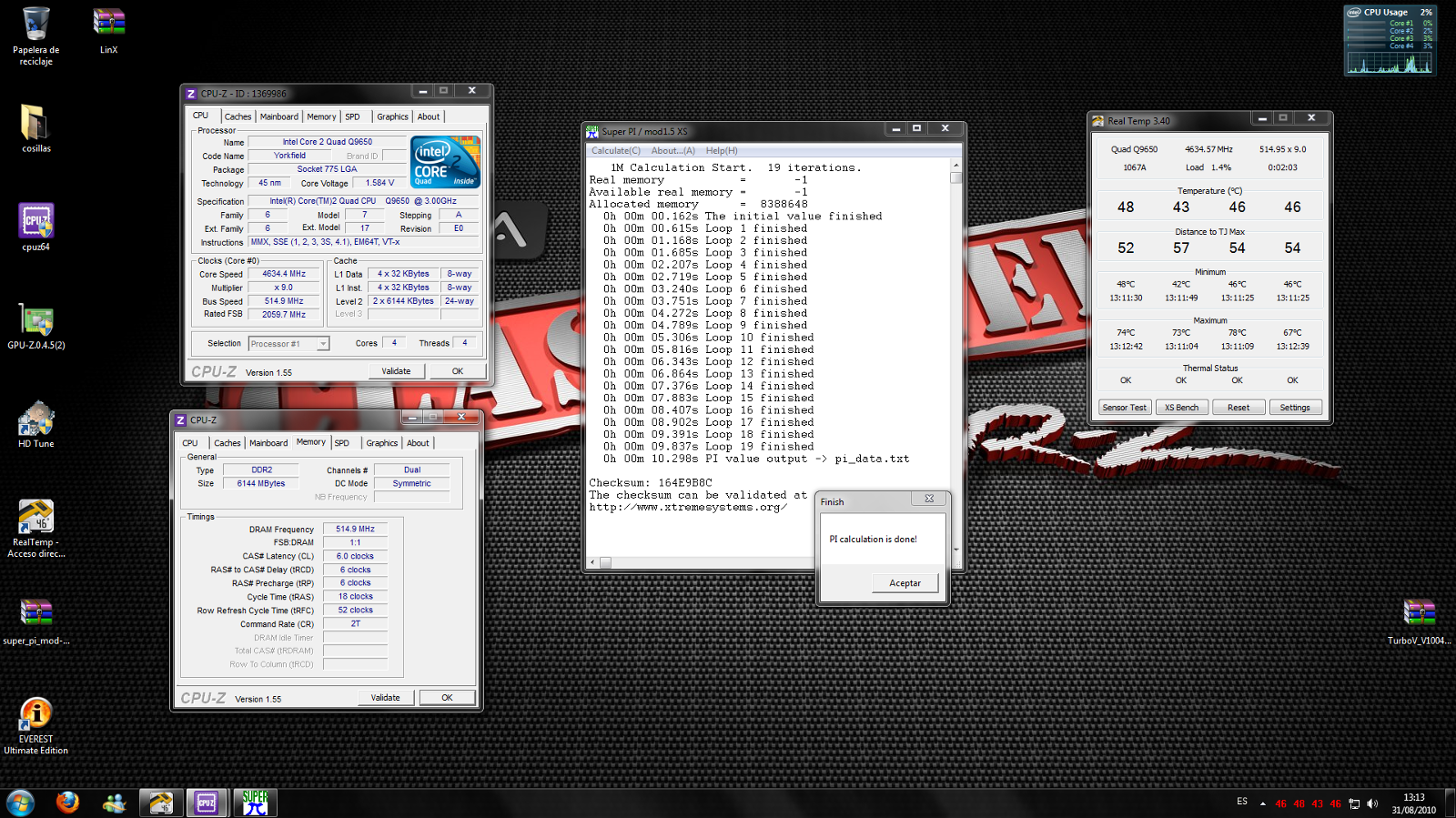Open Memory tab in top CPU-Z window
The image size is (1456, 818).
(321, 116)
